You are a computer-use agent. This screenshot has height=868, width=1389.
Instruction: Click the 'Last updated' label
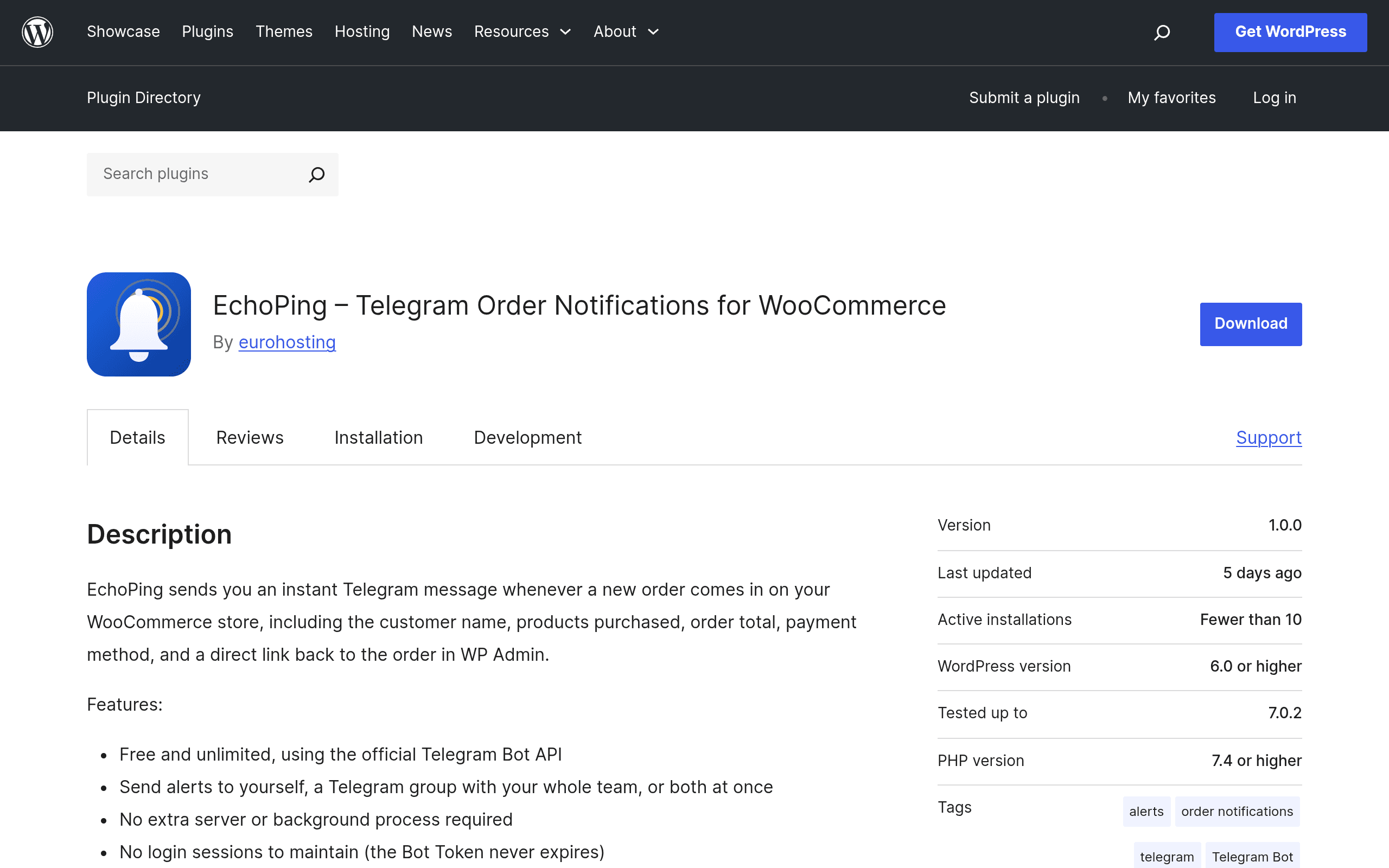click(x=984, y=573)
